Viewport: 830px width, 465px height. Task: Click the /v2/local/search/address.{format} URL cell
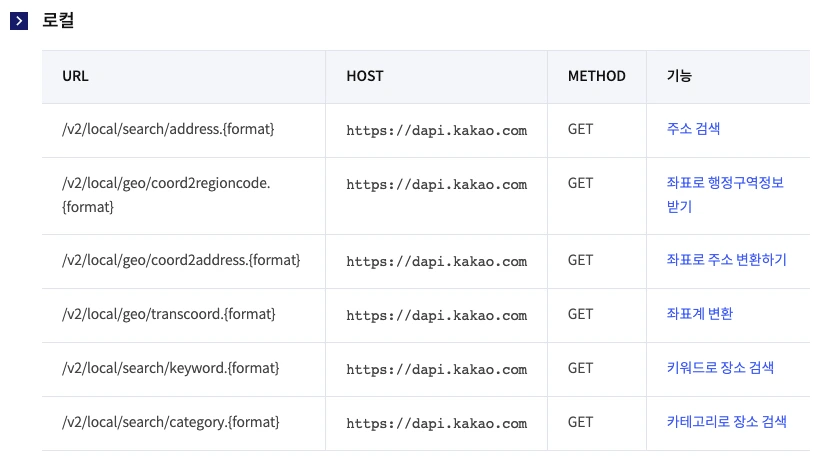(168, 129)
